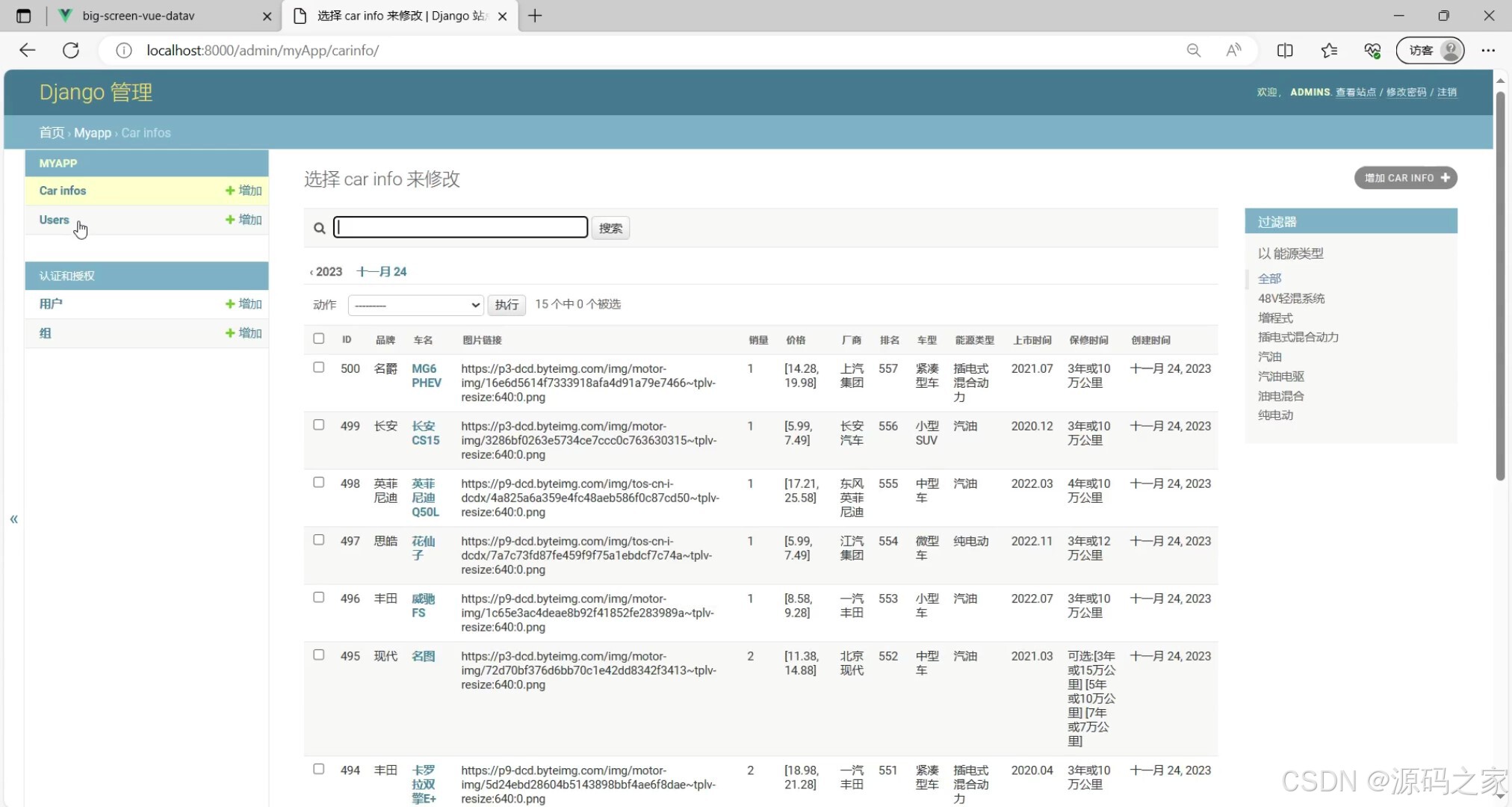The width and height of the screenshot is (1512, 807).
Task: Click the browser refresh icon
Action: coord(71,50)
